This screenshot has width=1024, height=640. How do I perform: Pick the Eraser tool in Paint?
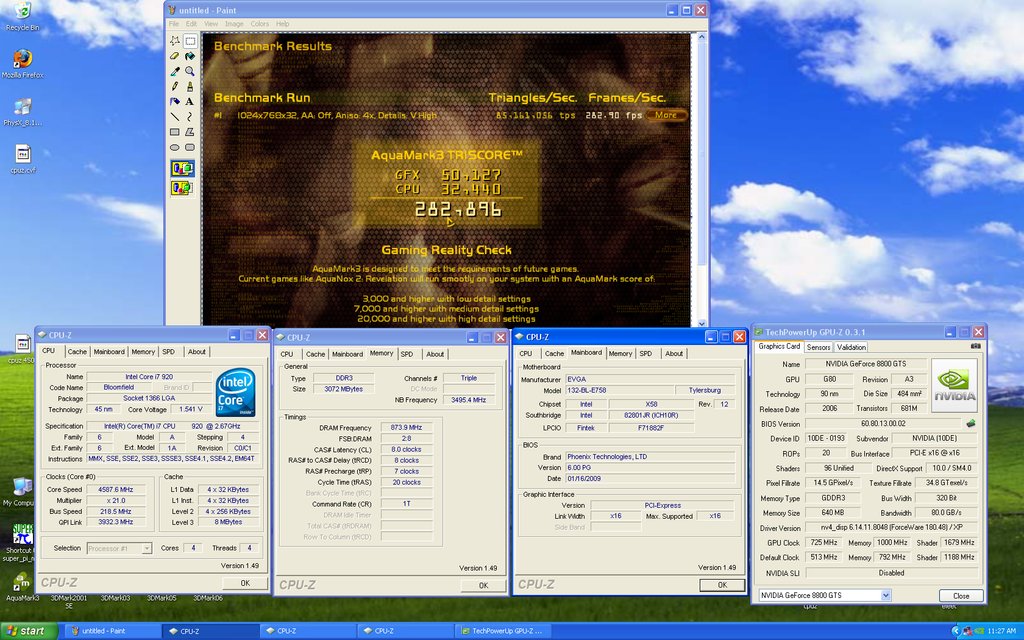pos(175,56)
